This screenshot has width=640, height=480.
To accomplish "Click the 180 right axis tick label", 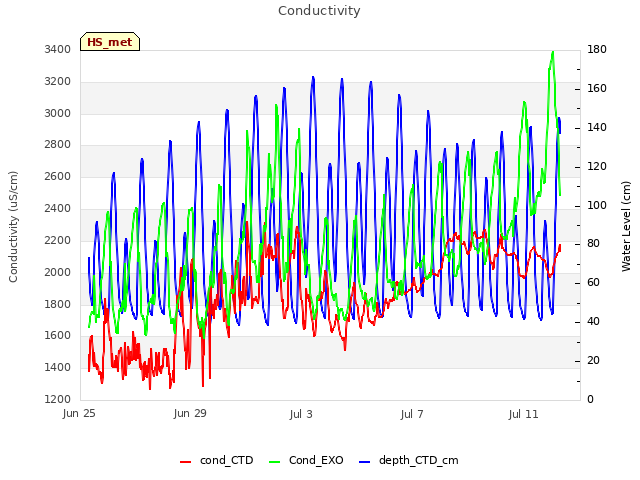I will pyautogui.click(x=597, y=49).
